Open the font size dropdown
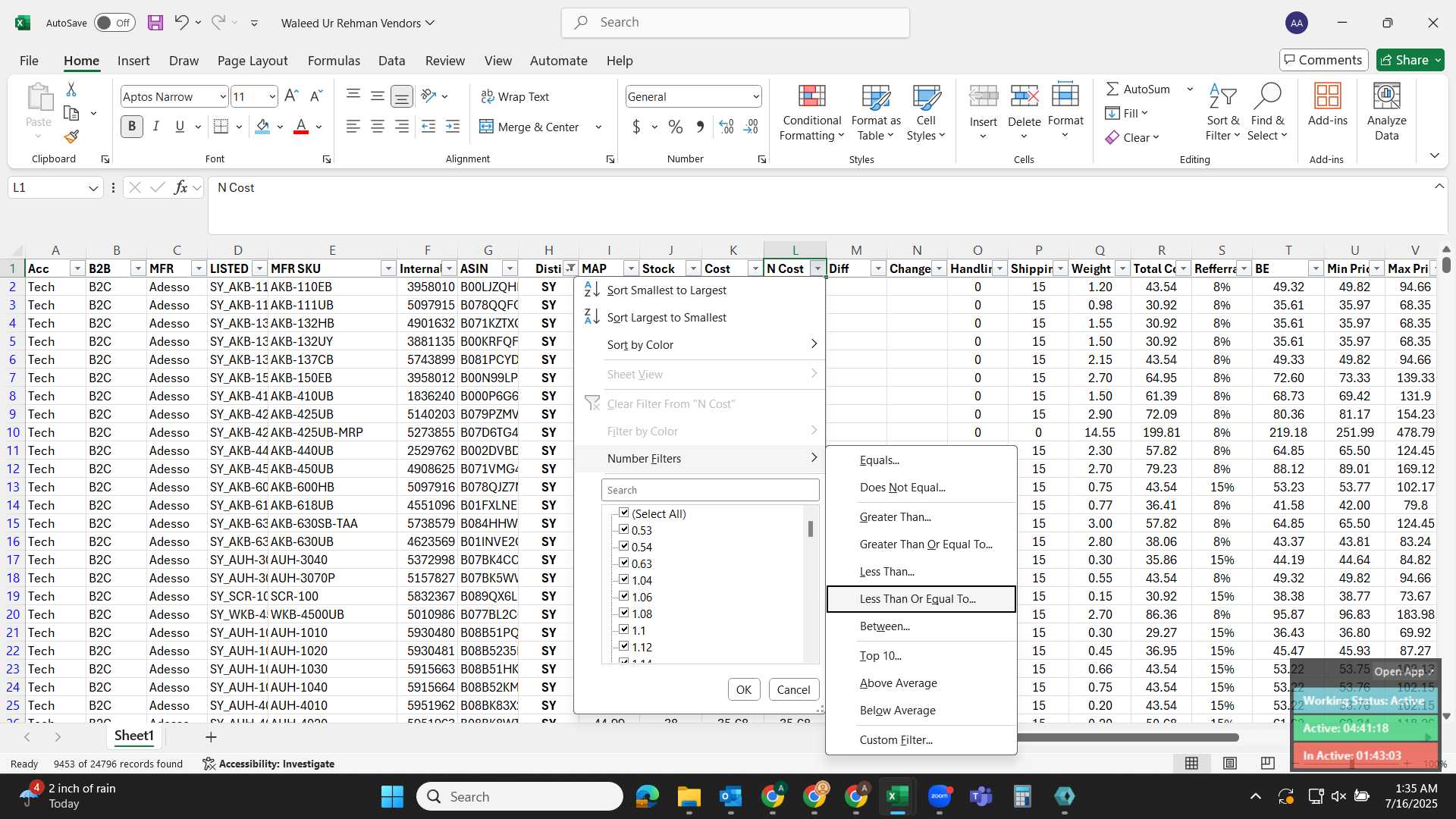1456x819 pixels. click(x=271, y=96)
